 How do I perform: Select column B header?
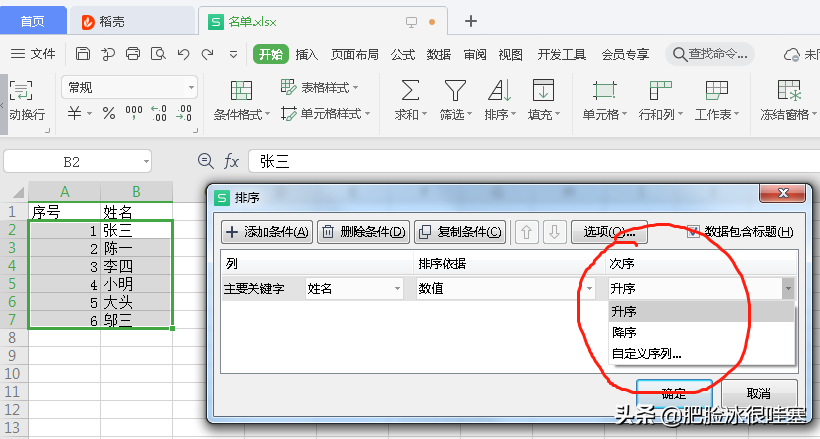136,192
